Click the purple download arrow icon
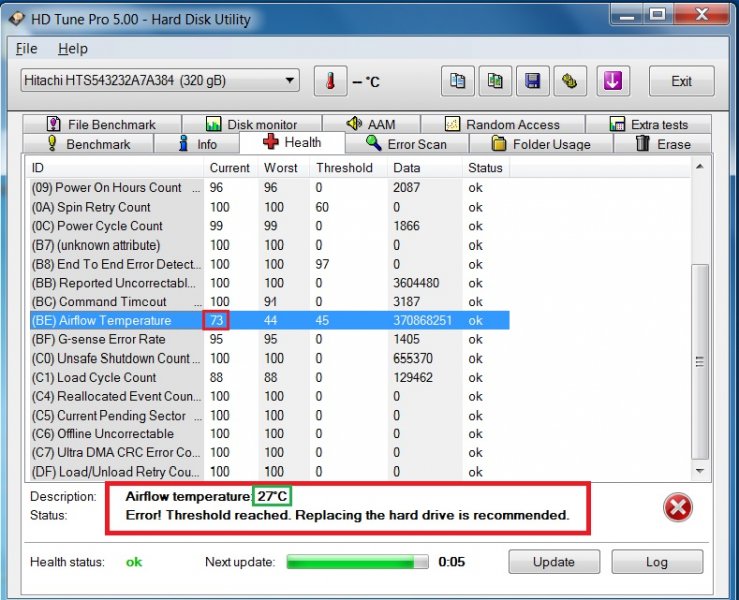The image size is (739, 600). click(613, 81)
